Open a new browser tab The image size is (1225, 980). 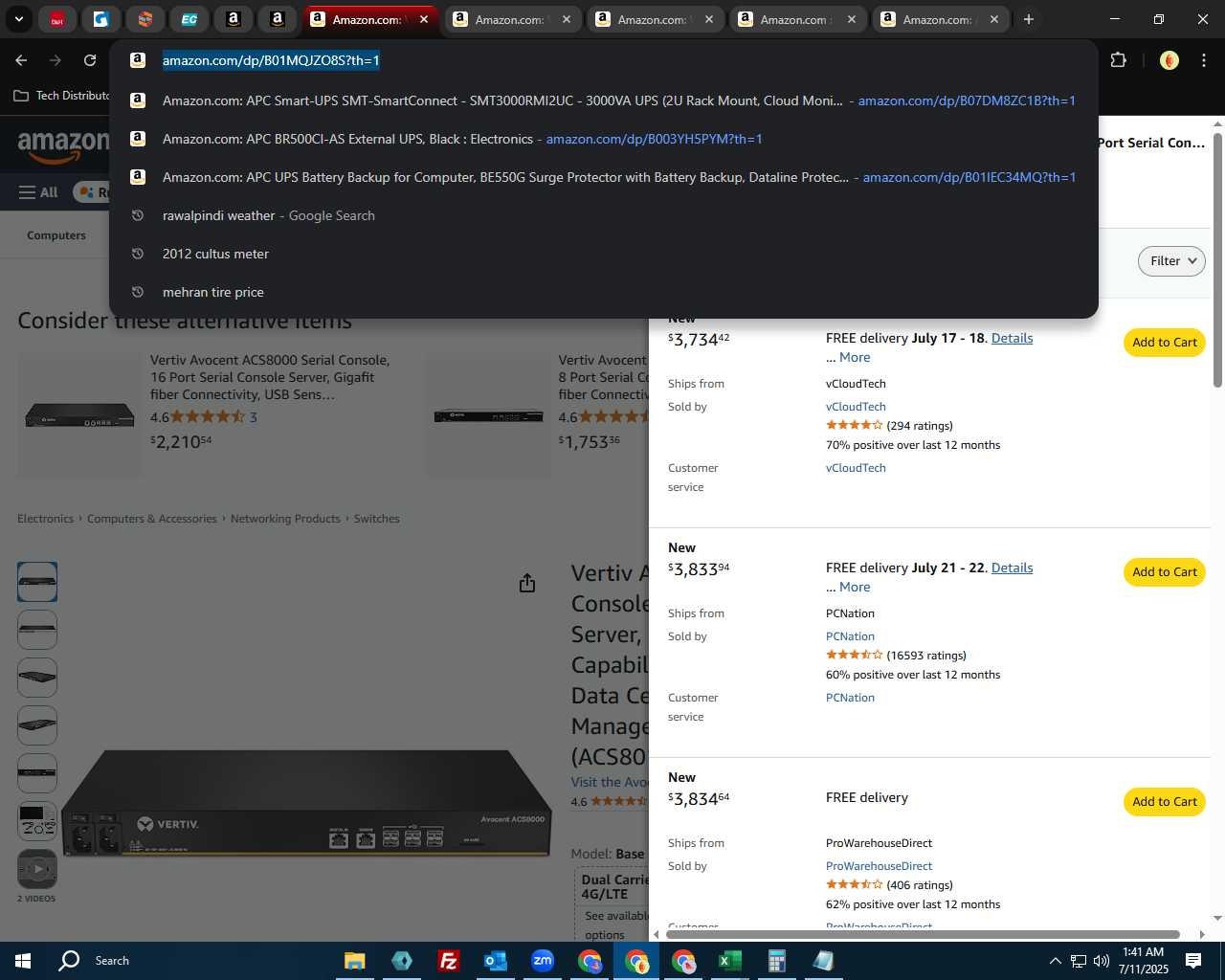(x=1029, y=19)
